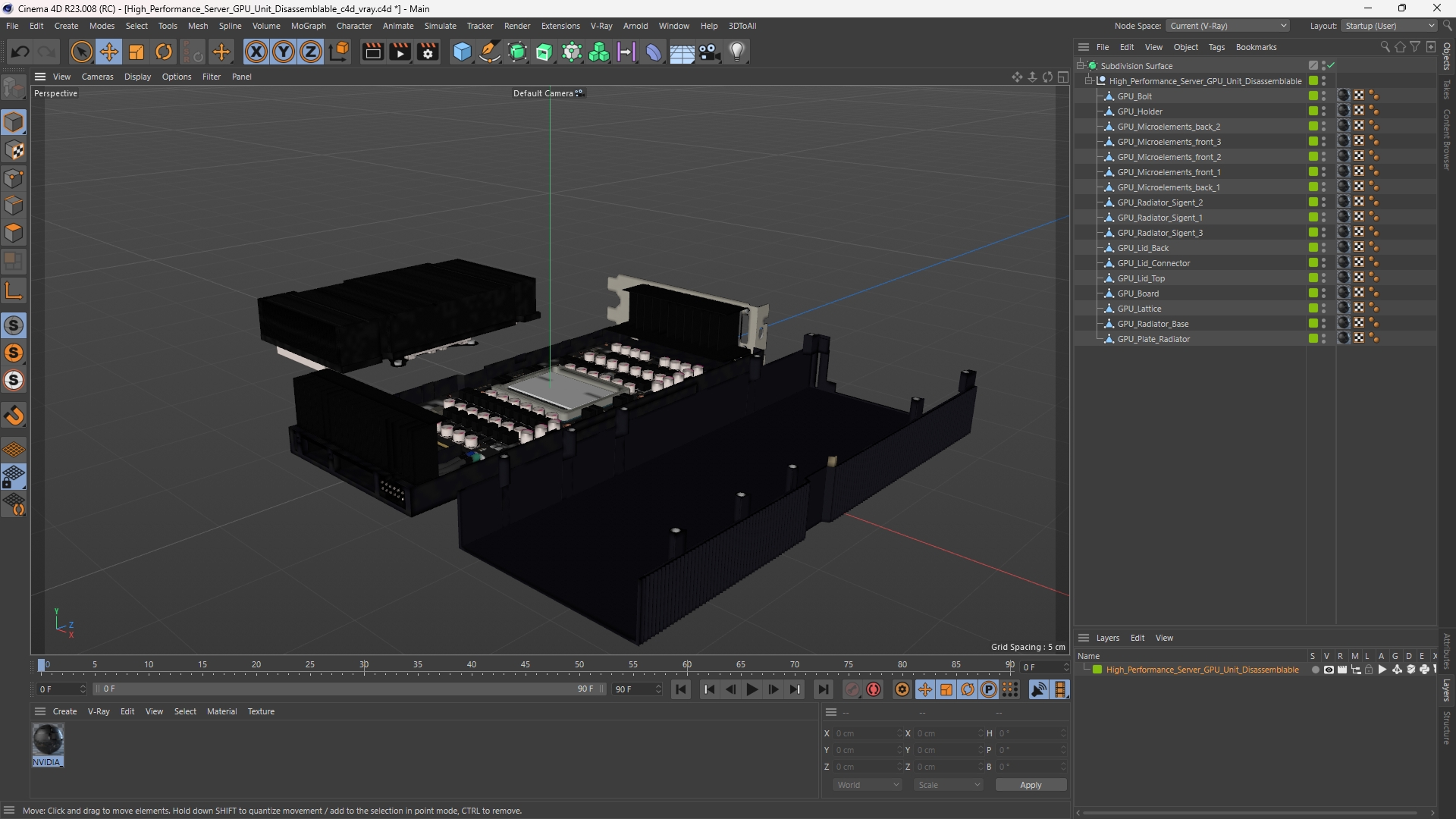Toggle Subdivision Surface enable checkmark
1456x819 pixels.
[1331, 66]
